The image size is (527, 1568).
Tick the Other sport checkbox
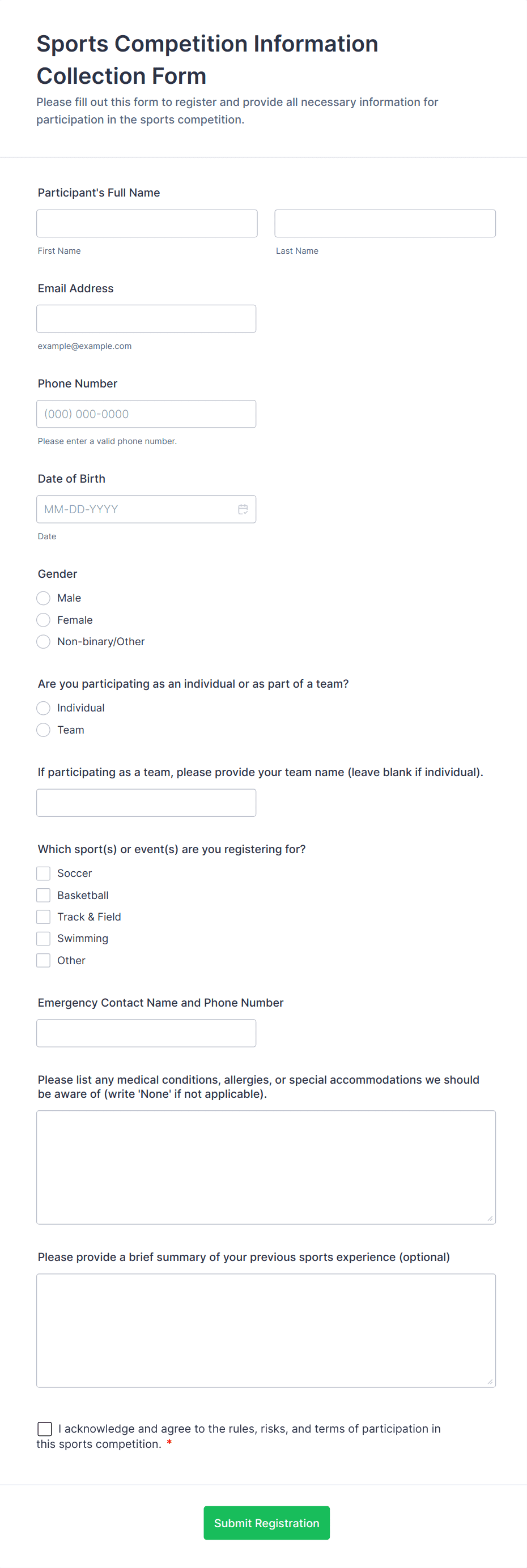[x=43, y=961]
